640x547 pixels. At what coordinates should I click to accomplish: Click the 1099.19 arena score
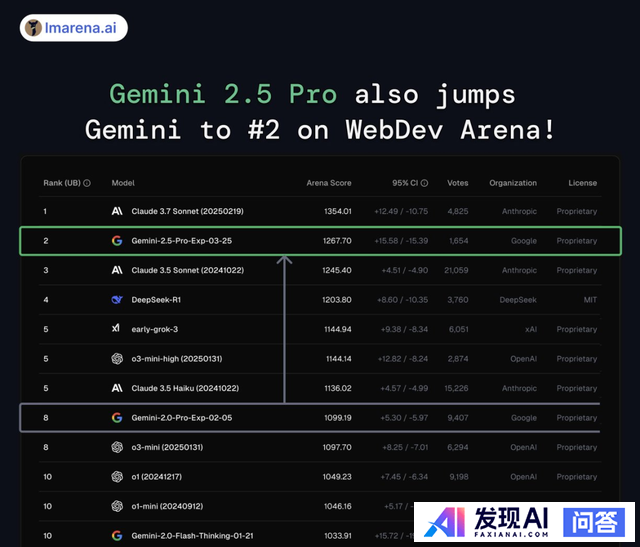coord(338,418)
